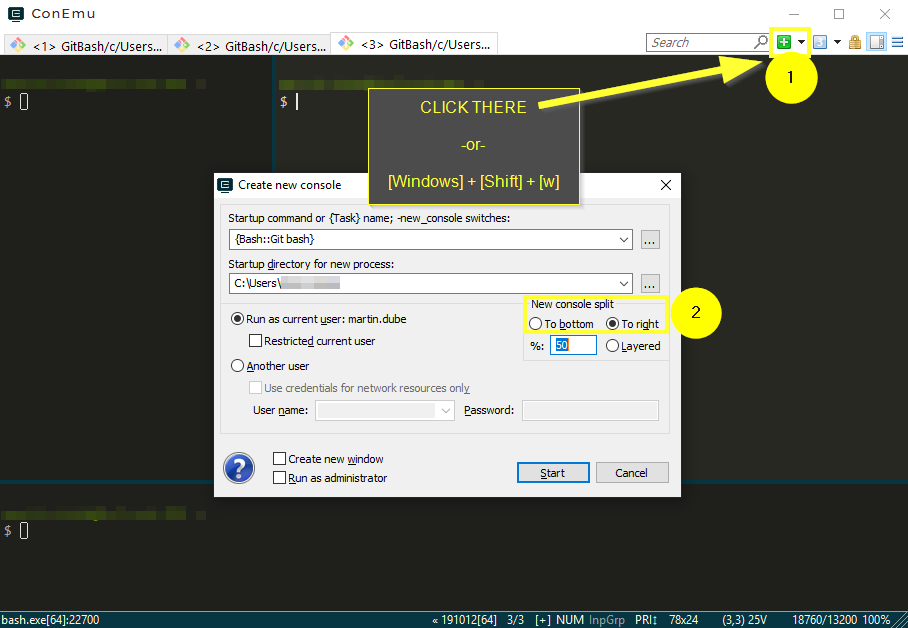Screen dimensions: 908x628
Task: Open the User name dropdown
Action: [x=444, y=410]
